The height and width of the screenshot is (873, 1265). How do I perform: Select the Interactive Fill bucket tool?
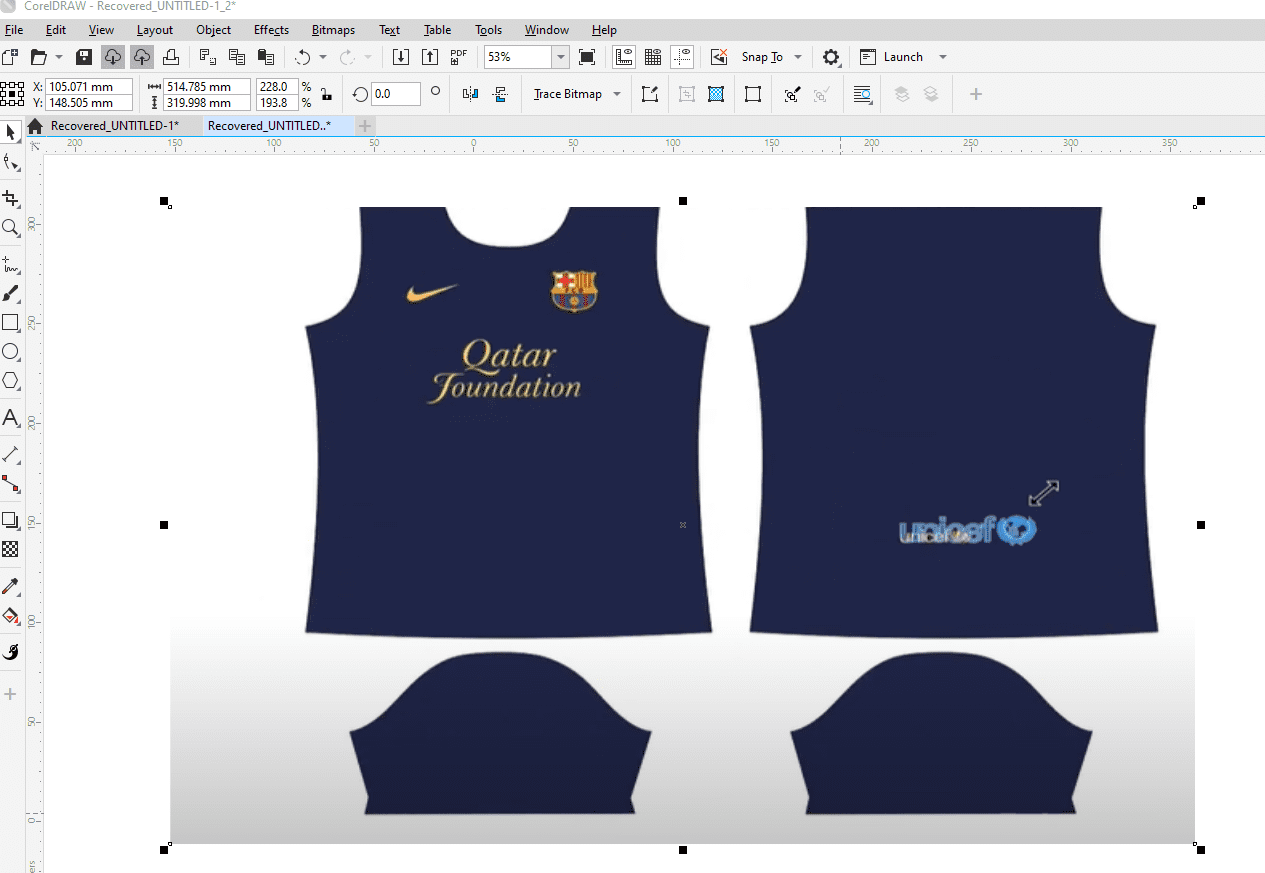click(x=11, y=615)
